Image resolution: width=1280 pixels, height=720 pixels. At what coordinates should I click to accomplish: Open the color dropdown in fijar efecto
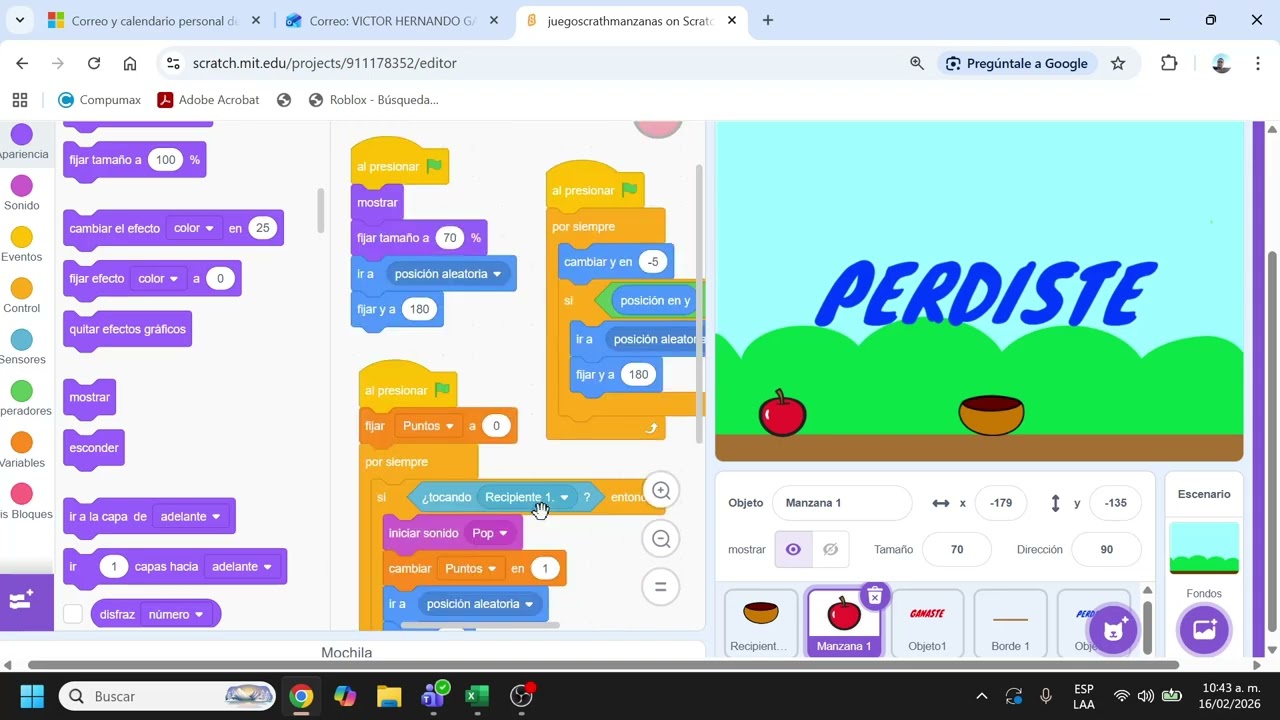158,279
